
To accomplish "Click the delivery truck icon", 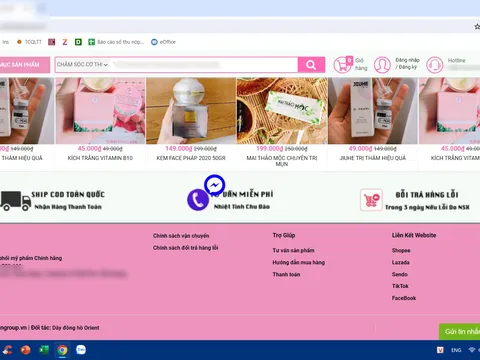I will [15, 201].
